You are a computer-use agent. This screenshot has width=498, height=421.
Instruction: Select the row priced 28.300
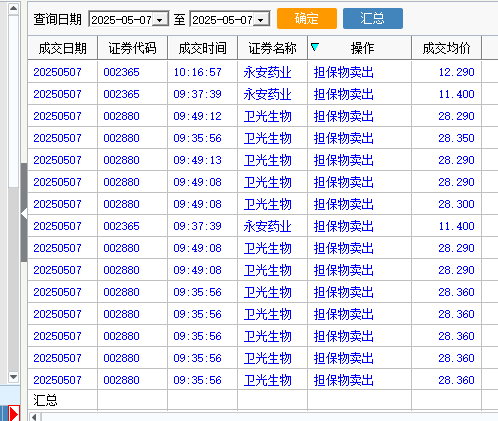263,204
